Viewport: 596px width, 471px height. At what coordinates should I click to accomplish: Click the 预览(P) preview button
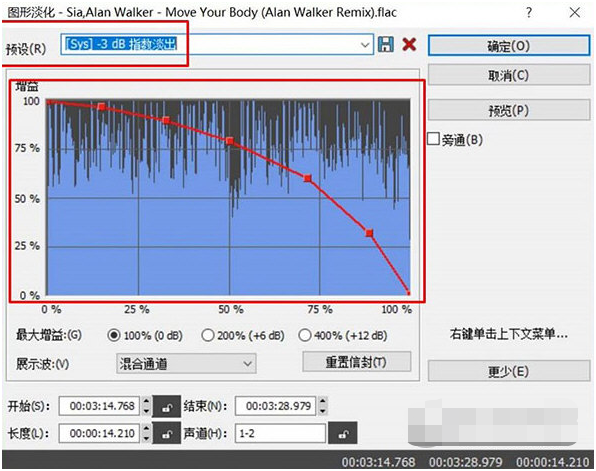point(509,111)
